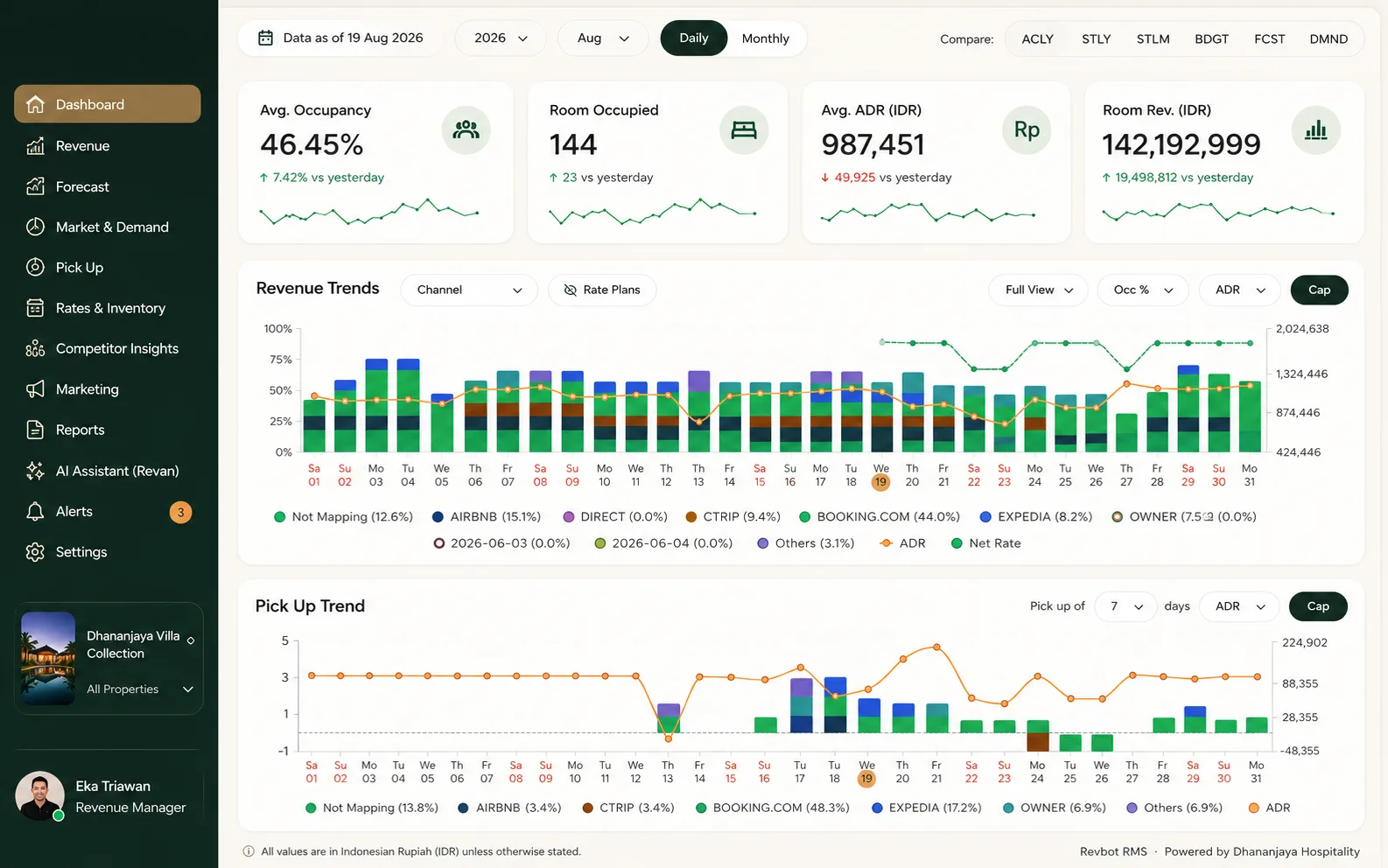Image resolution: width=1388 pixels, height=868 pixels.
Task: Click the Pick Up target icon
Action: point(35,267)
